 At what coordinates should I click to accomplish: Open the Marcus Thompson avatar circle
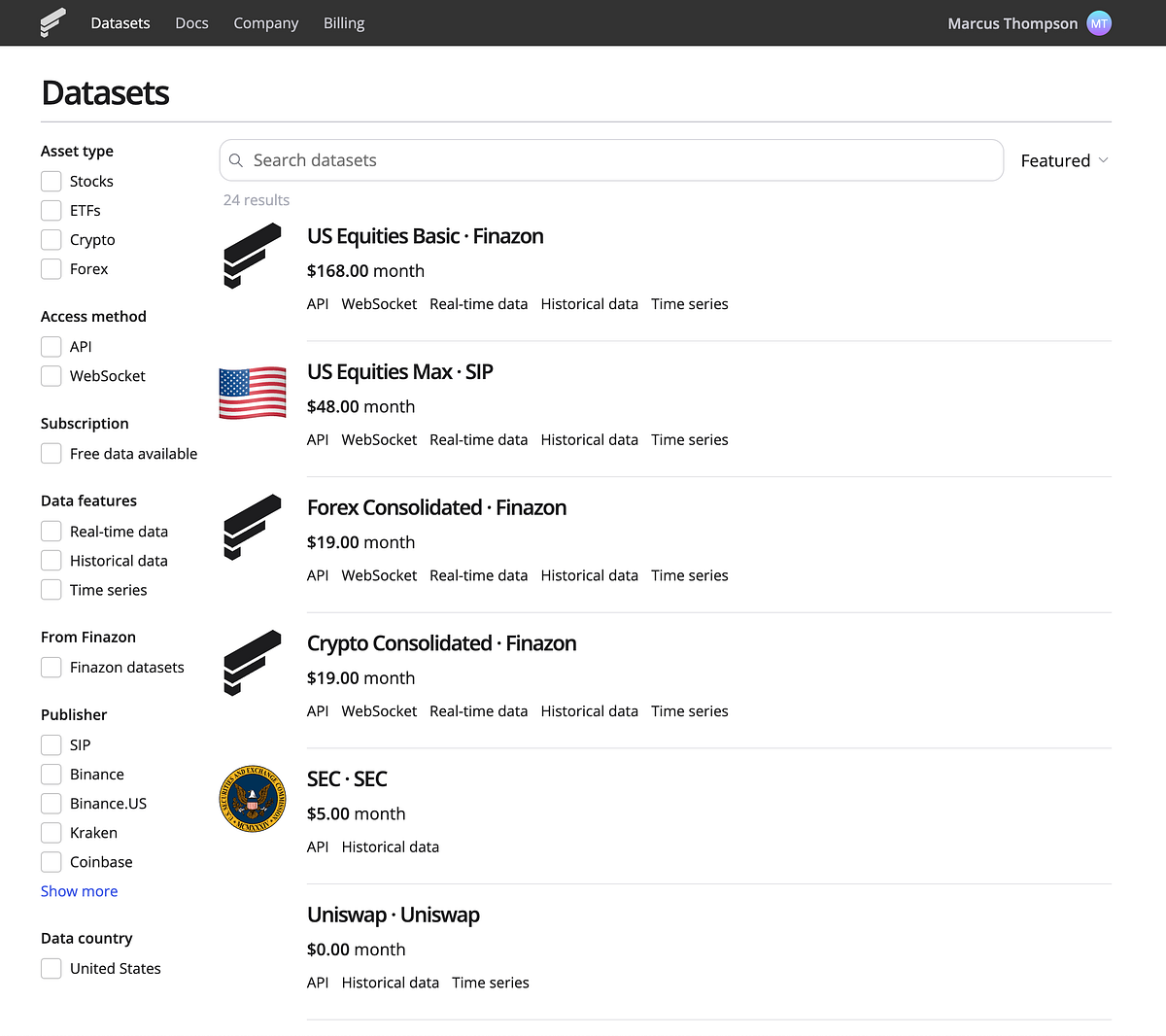(x=1098, y=22)
